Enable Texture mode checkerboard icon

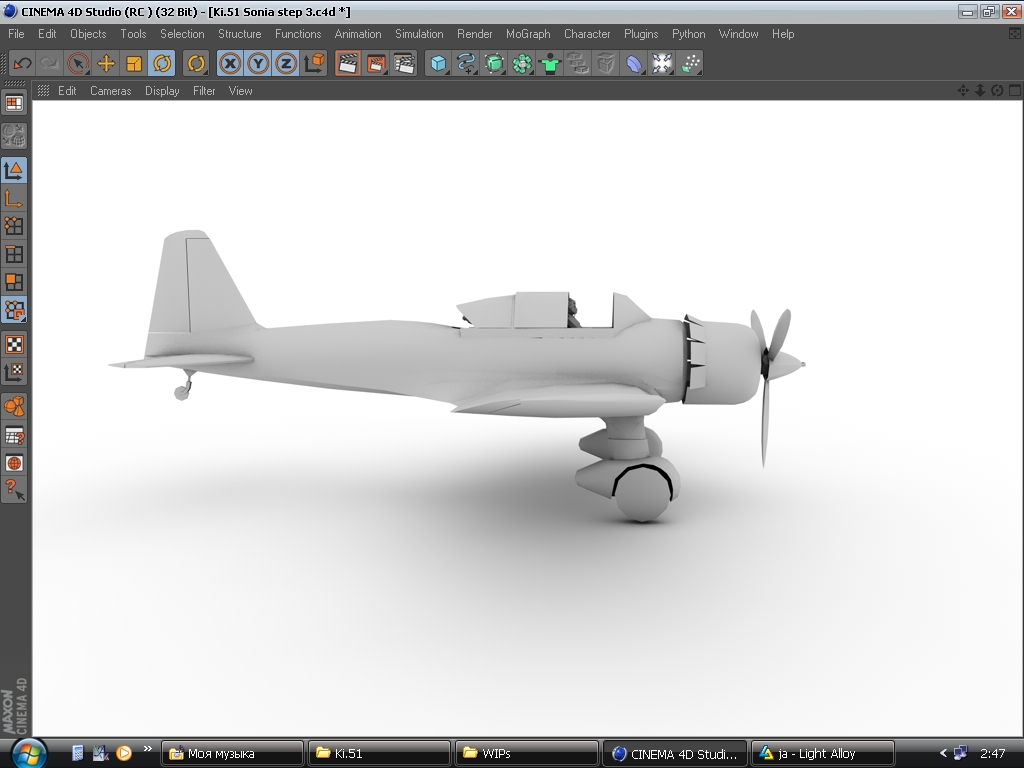click(14, 345)
